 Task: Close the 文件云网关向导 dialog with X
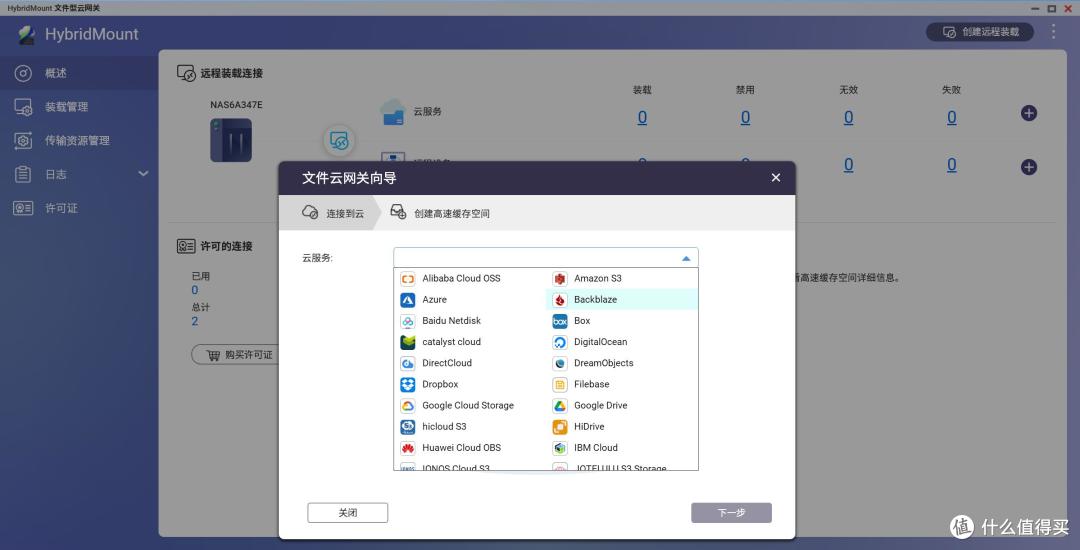click(776, 178)
